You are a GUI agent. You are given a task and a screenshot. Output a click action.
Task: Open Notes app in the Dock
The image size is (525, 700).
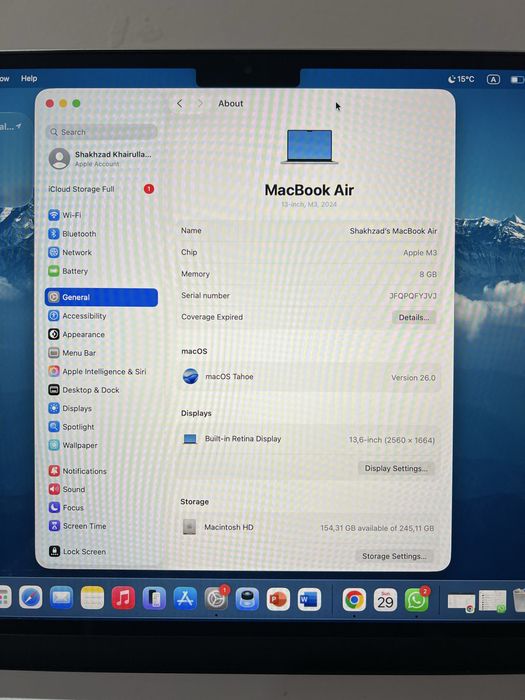pyautogui.click(x=92, y=598)
